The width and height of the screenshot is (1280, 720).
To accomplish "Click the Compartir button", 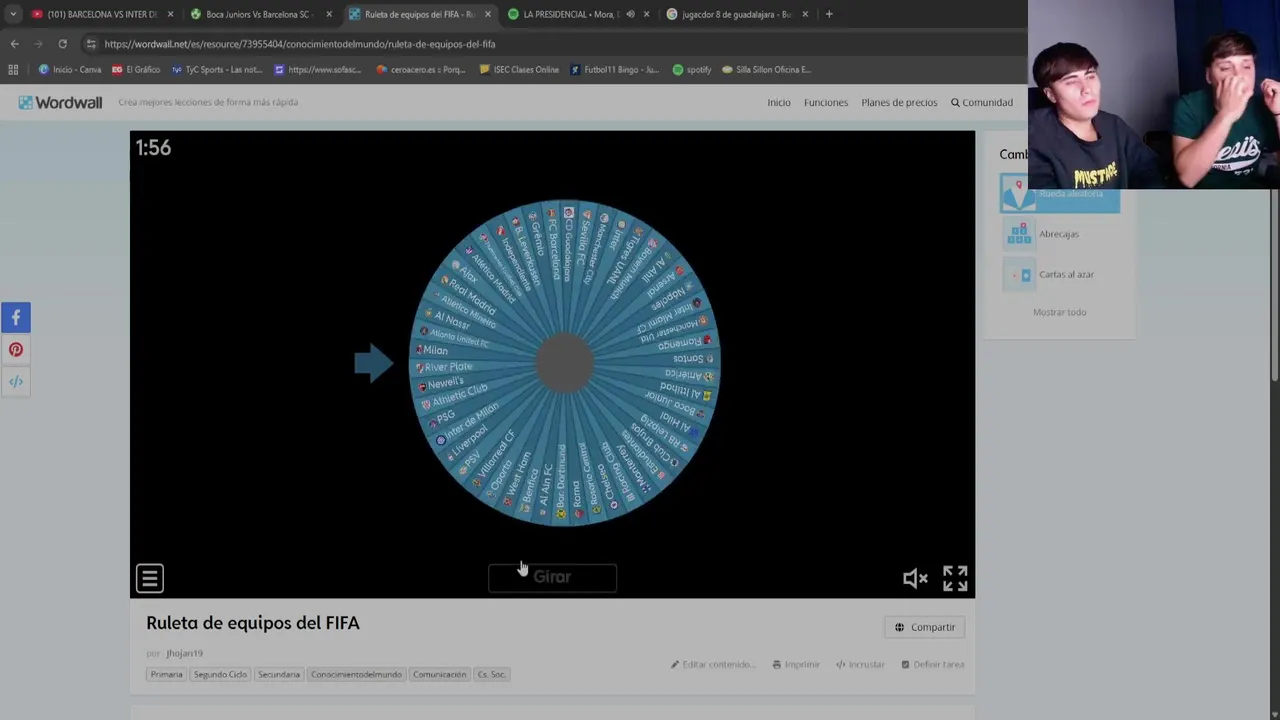I will click(x=925, y=627).
